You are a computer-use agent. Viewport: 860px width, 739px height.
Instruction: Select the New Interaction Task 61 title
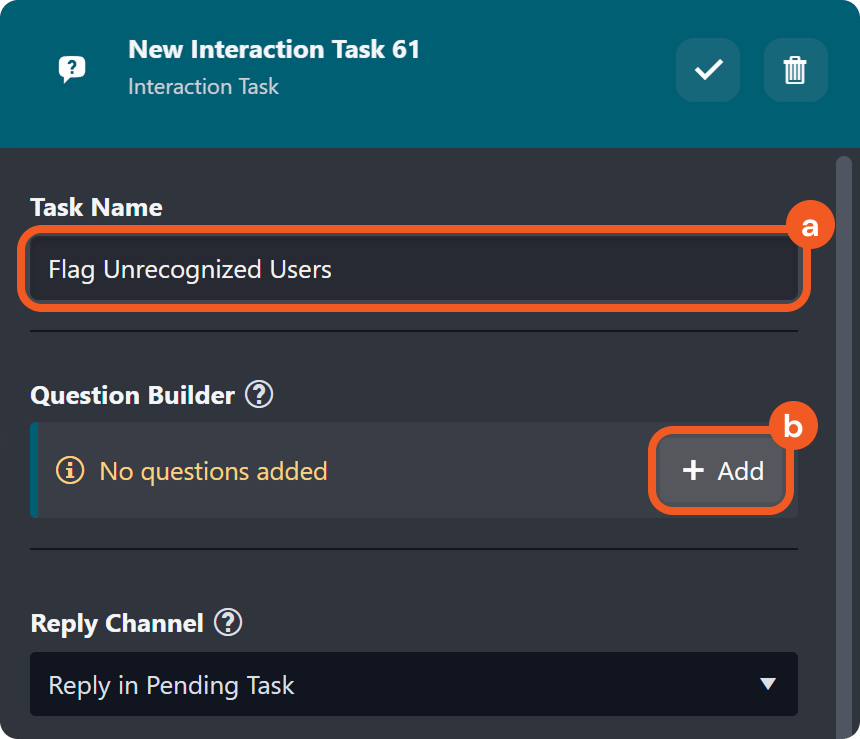click(x=274, y=49)
